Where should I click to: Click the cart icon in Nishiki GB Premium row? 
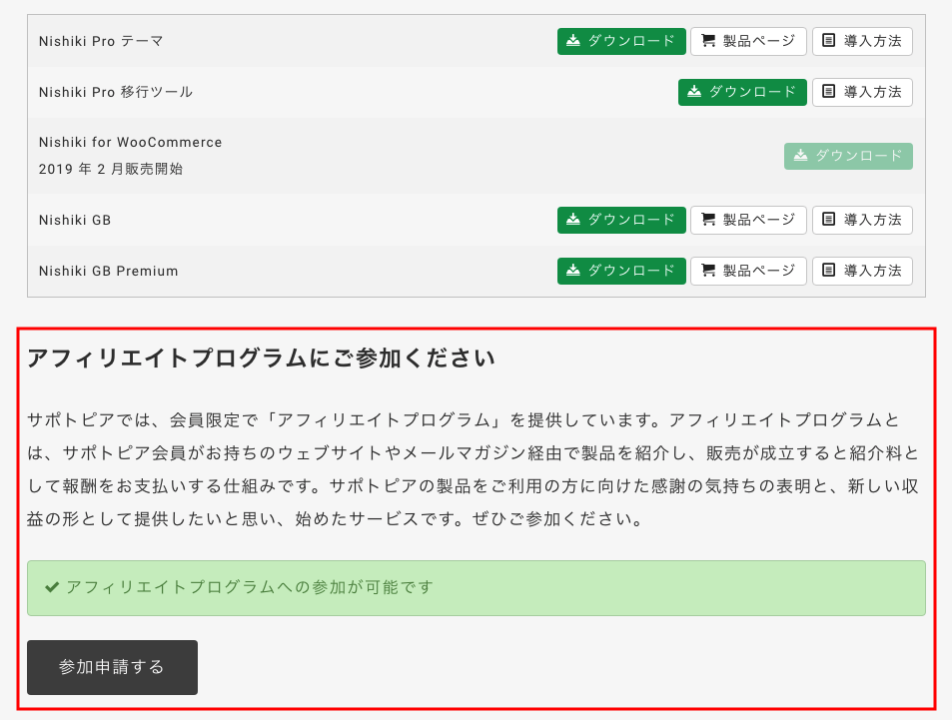(x=708, y=270)
